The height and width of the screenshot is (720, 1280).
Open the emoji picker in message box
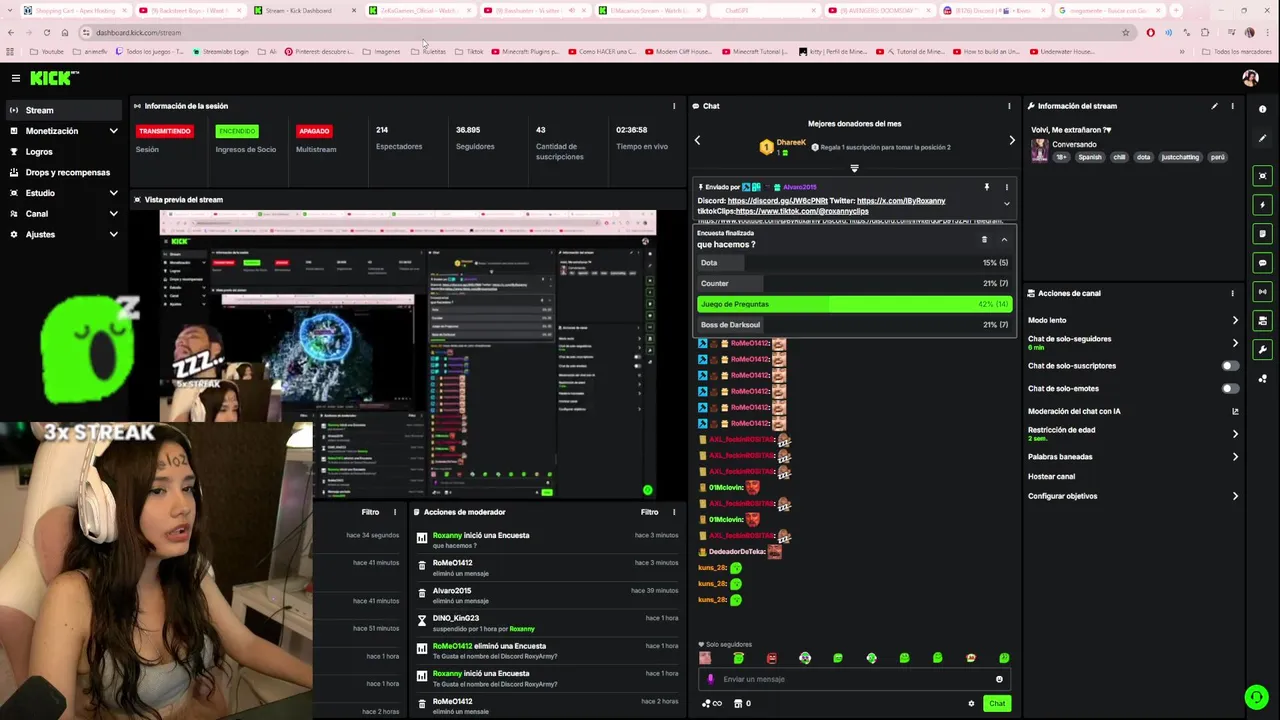999,679
